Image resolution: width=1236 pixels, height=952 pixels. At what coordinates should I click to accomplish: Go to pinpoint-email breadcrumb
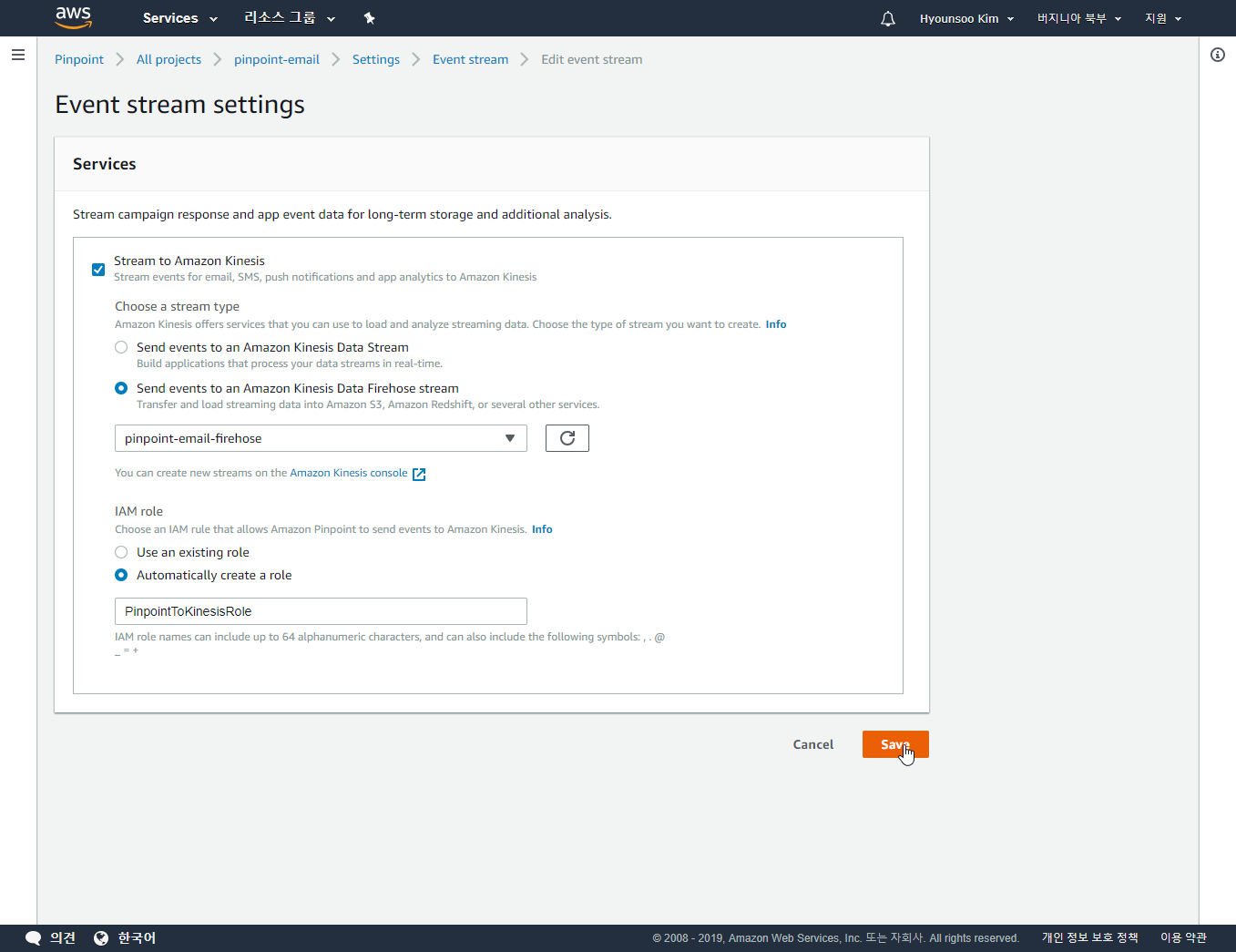click(x=277, y=59)
